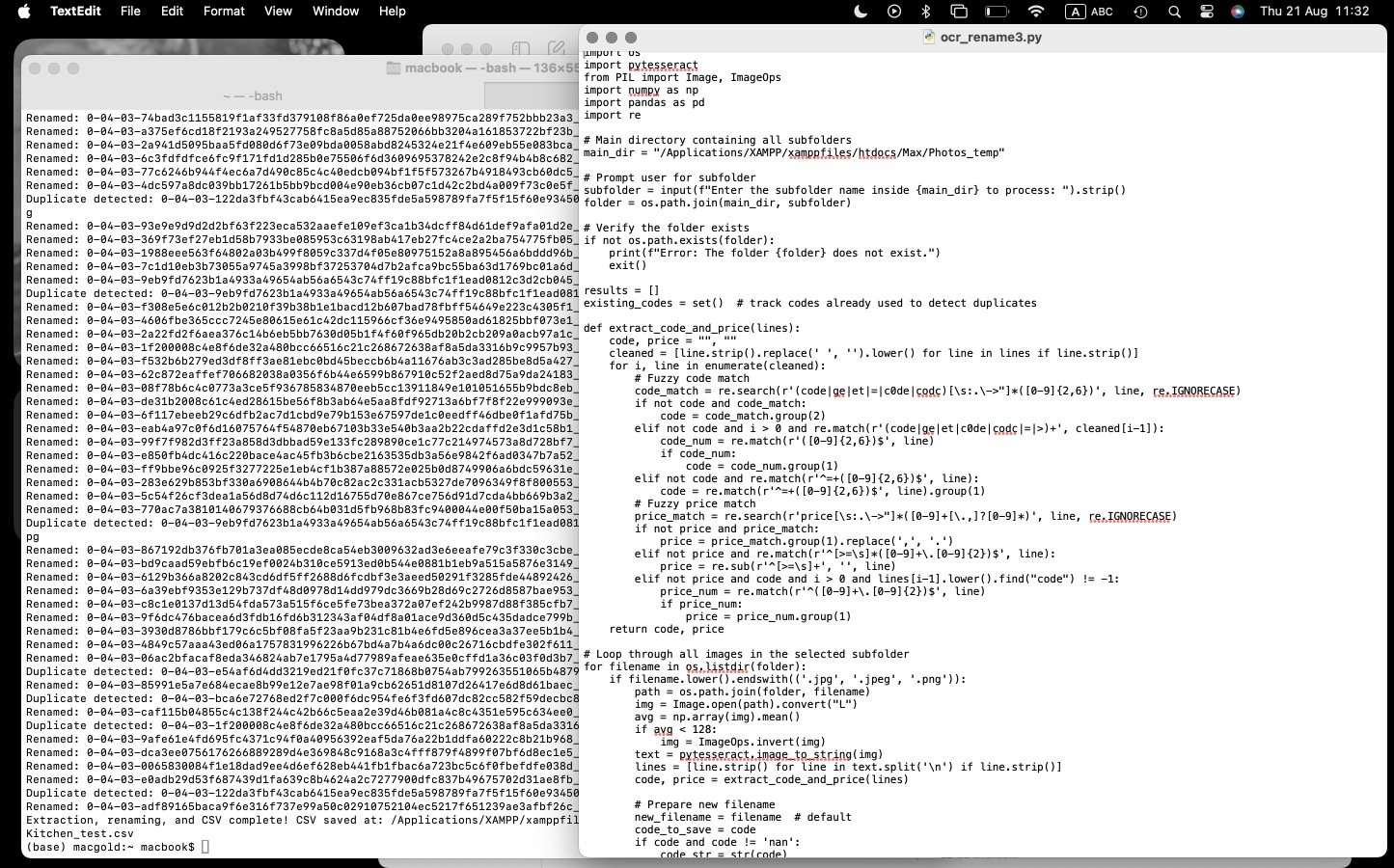This screenshot has width=1394, height=868.
Task: Toggle Do Not Disturb moon icon
Action: point(861,12)
